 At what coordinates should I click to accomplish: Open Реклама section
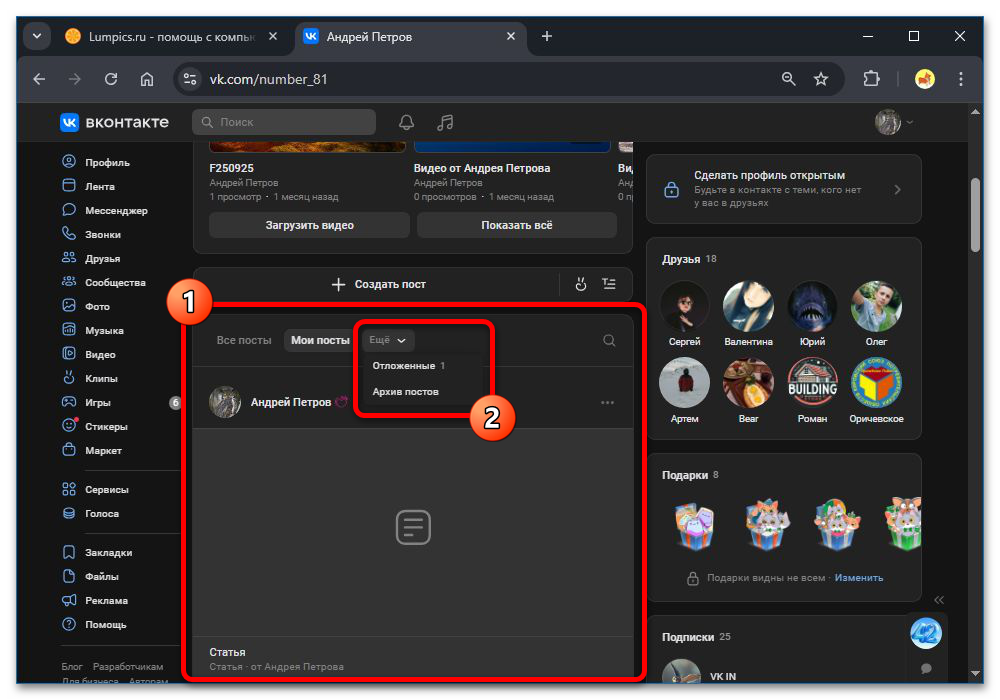click(x=95, y=601)
